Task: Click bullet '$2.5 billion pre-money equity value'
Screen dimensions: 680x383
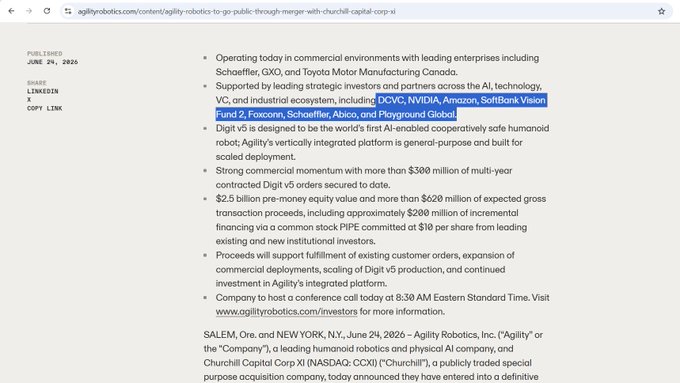Action: pyautogui.click(x=381, y=219)
